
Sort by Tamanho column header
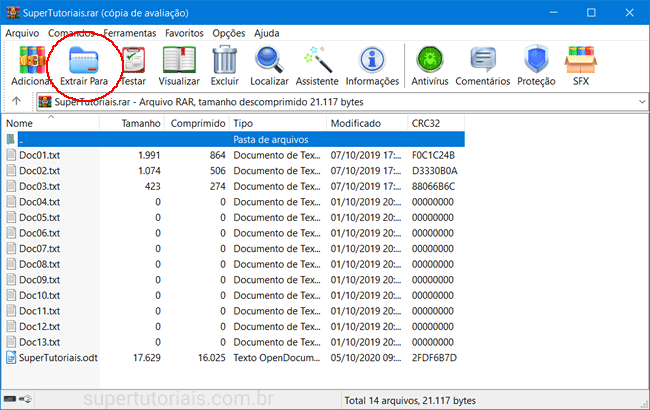click(140, 123)
